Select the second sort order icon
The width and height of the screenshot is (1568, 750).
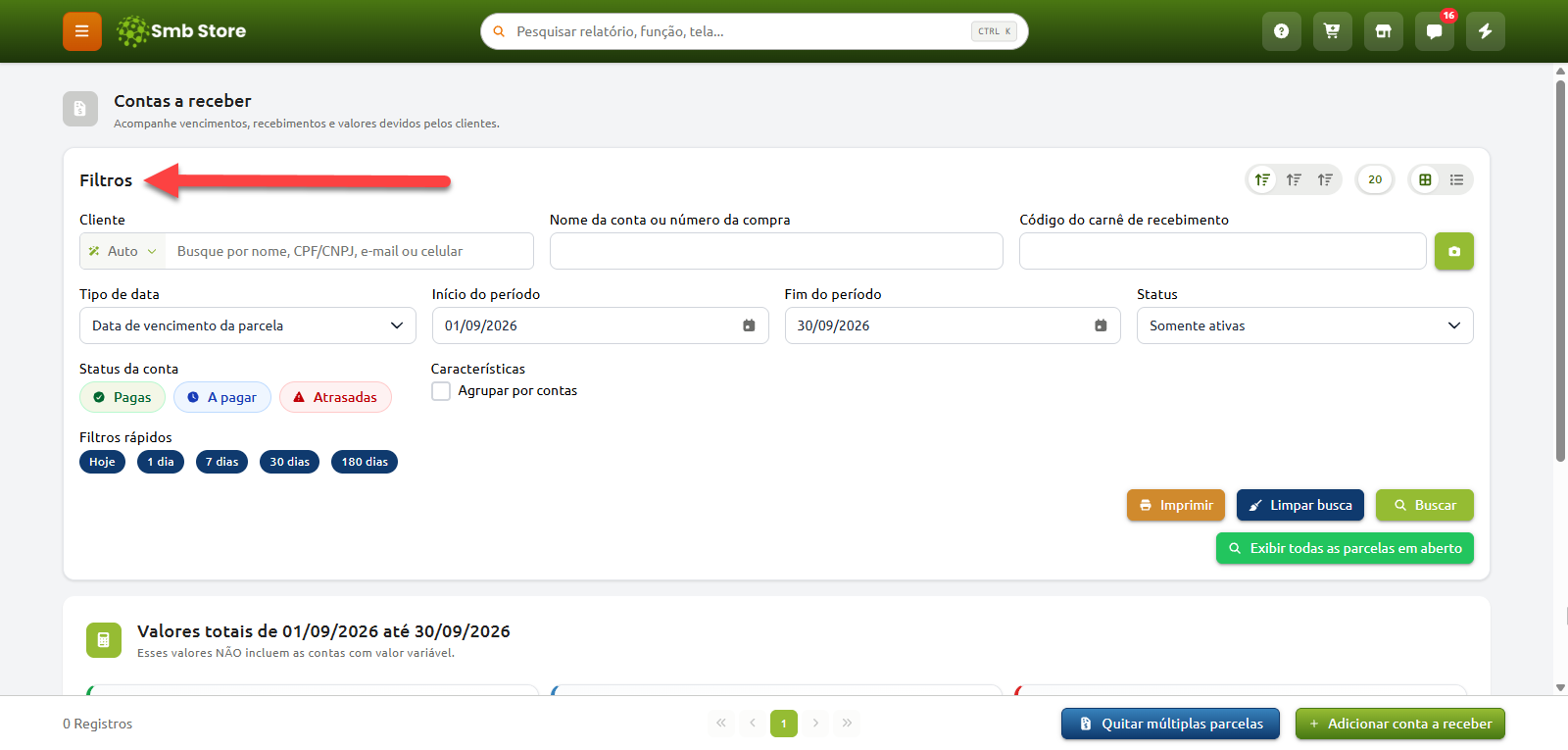(x=1294, y=179)
